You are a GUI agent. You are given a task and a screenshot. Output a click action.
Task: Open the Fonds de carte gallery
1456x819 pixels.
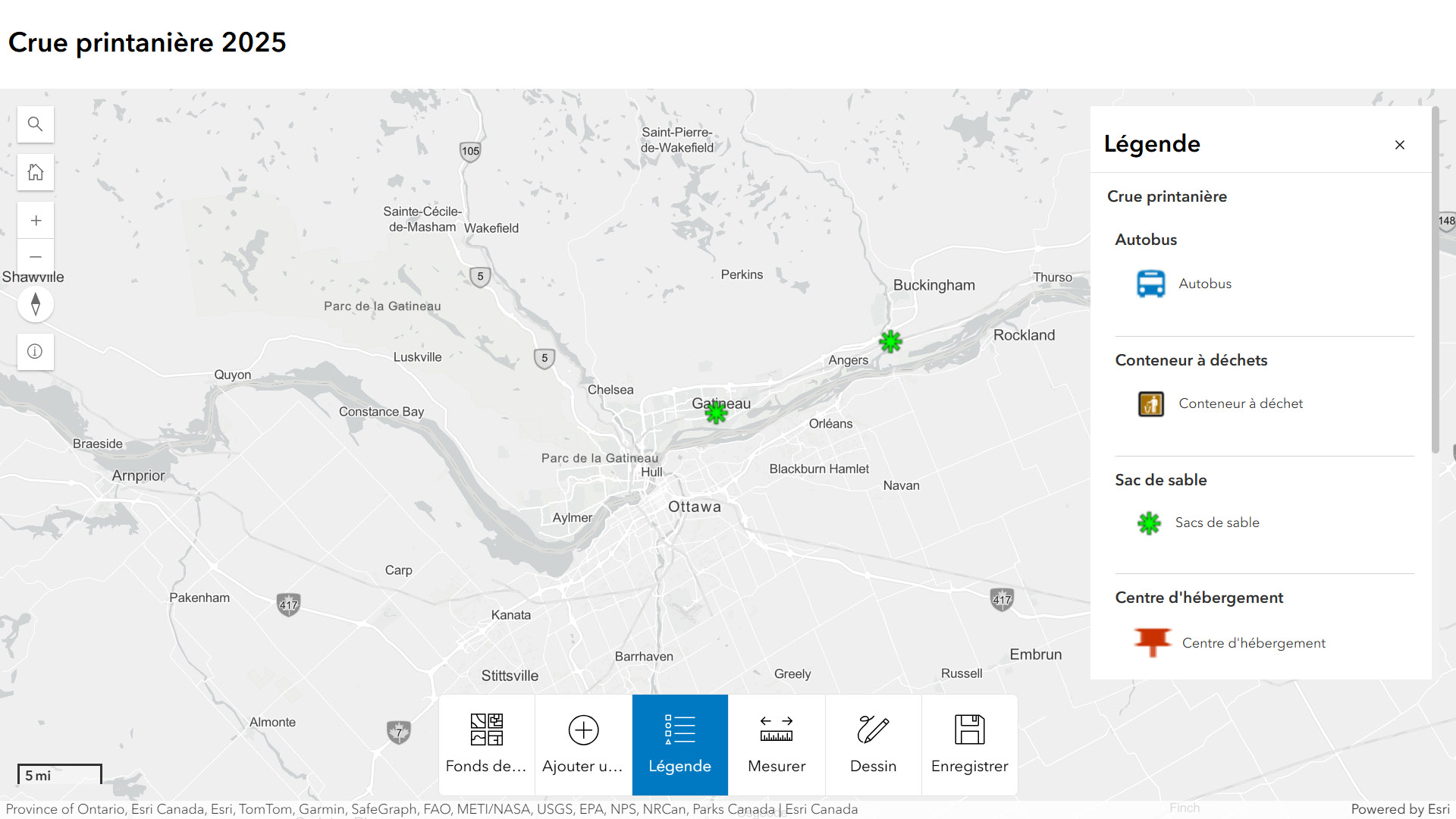(486, 744)
